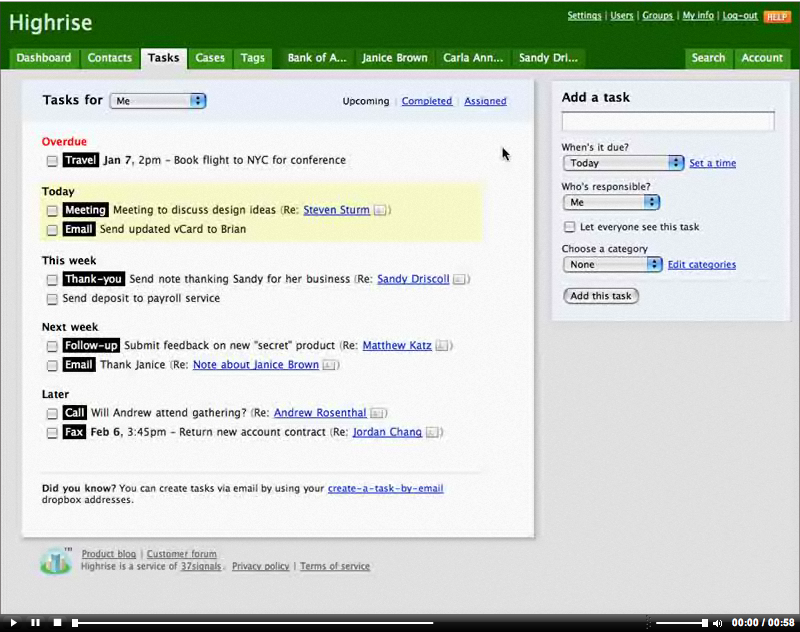Open the vCard icon next to Matthew Katz

click(x=442, y=346)
